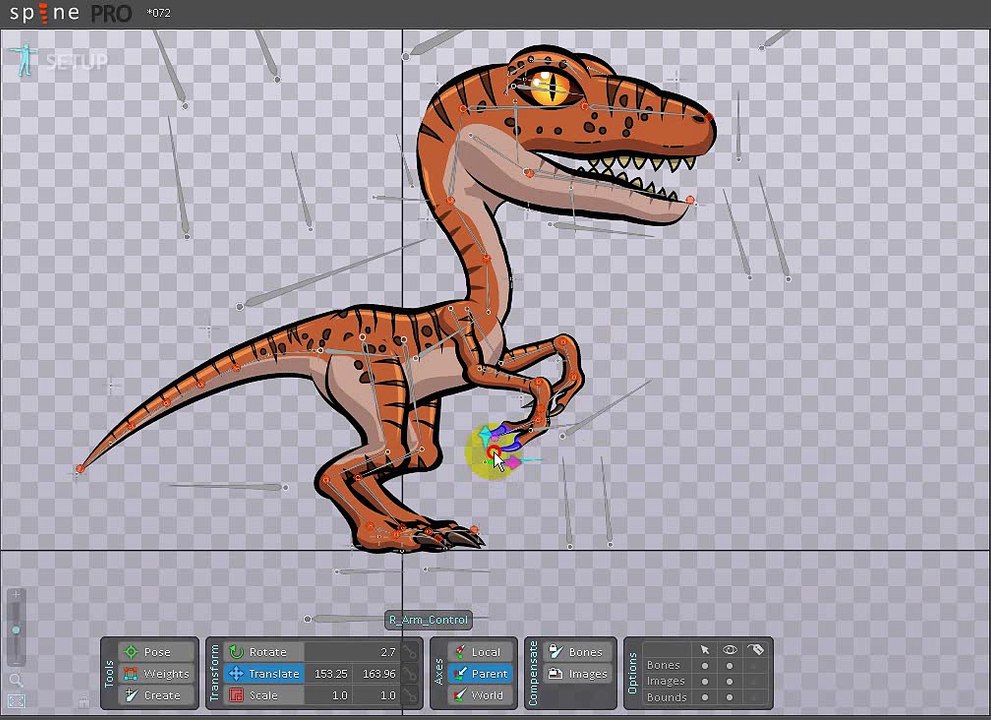Activate the Rotate transform tool
The image size is (991, 720).
tap(264, 652)
